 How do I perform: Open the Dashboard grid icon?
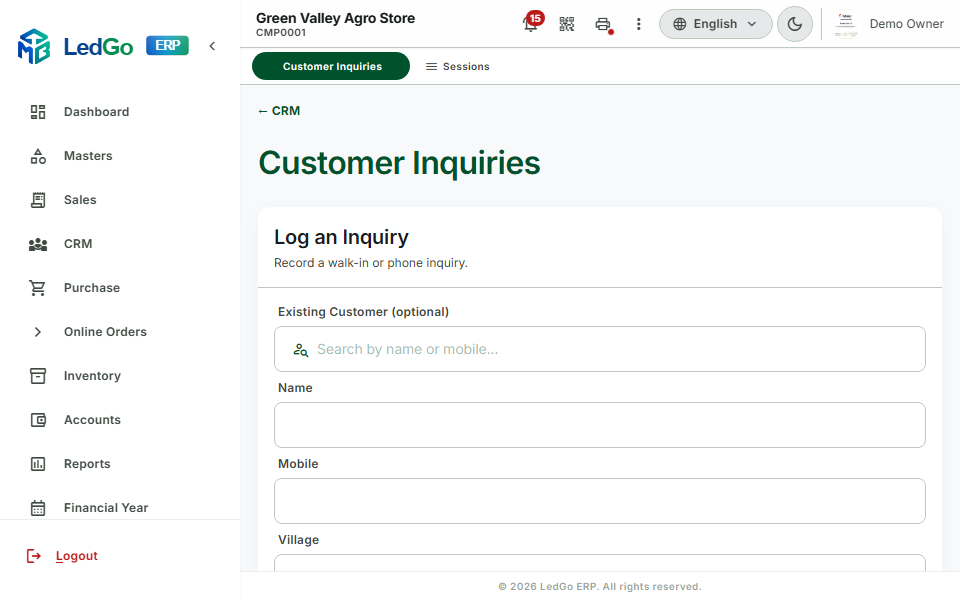38,111
